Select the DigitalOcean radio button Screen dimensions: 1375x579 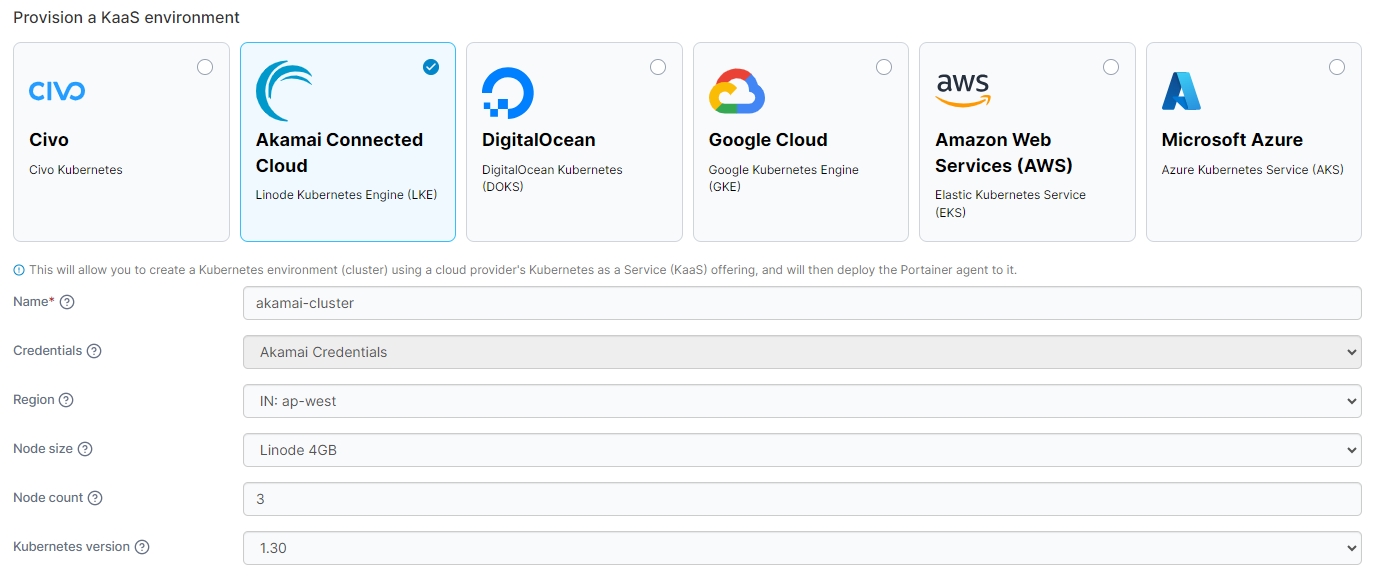[658, 67]
